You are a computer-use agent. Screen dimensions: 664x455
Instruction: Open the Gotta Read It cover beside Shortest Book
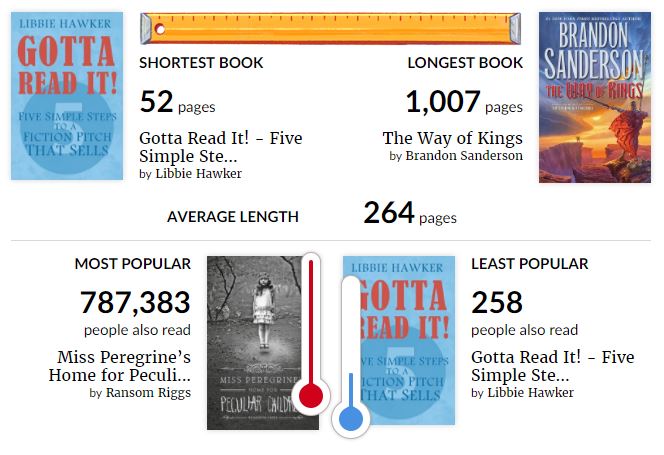click(x=67, y=96)
